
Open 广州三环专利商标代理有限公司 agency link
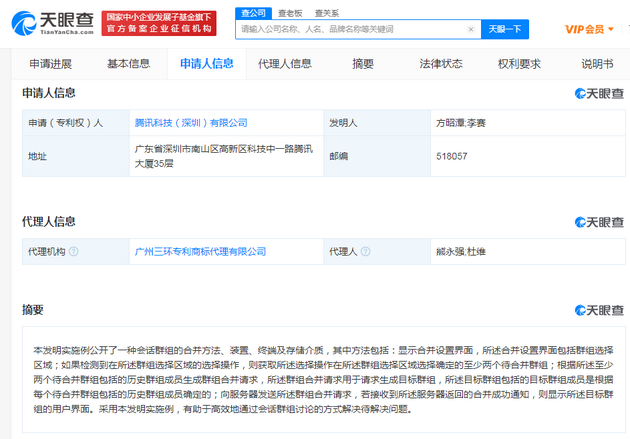pyautogui.click(x=200, y=251)
